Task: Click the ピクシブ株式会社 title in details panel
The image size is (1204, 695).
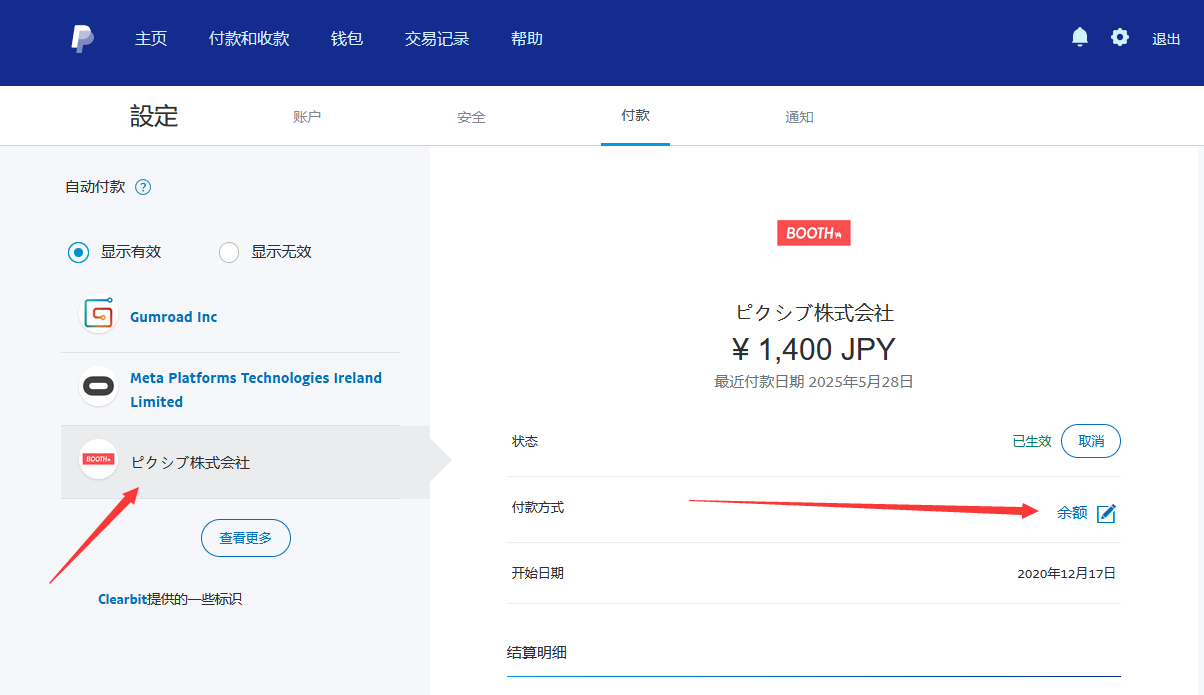Action: pos(814,313)
